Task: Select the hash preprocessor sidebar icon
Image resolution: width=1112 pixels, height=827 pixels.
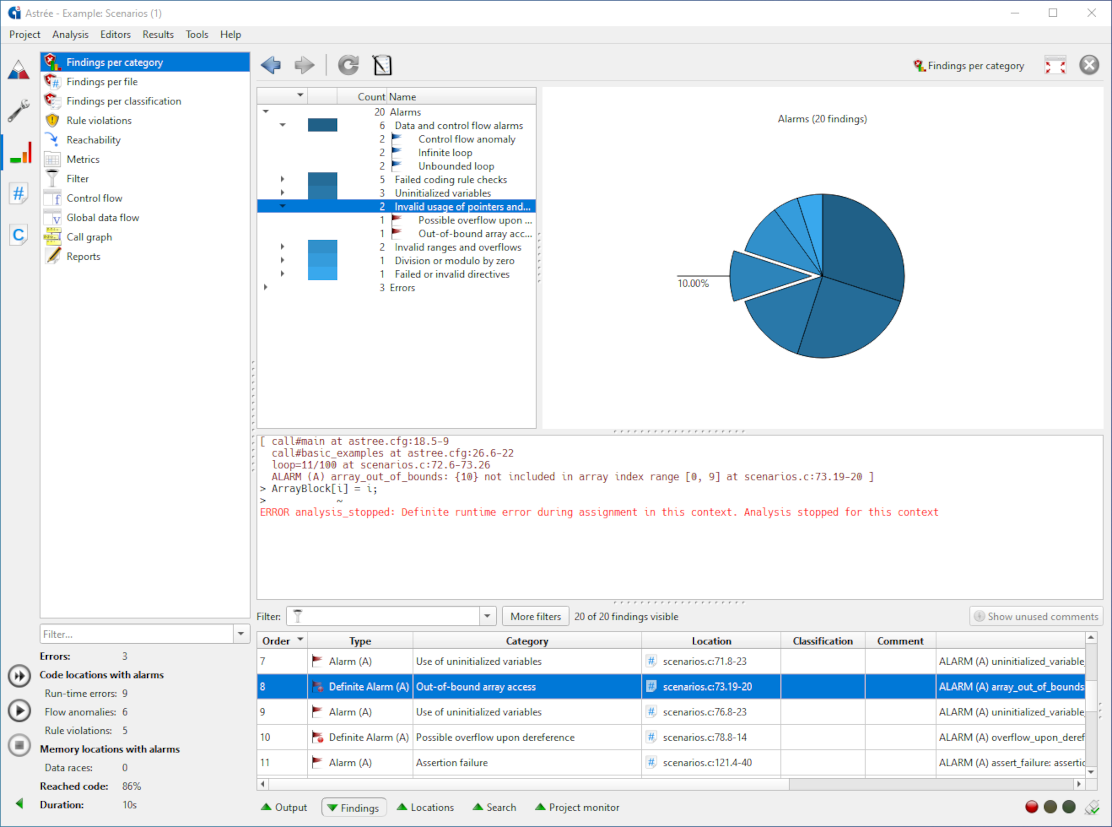Action: pyautogui.click(x=19, y=193)
